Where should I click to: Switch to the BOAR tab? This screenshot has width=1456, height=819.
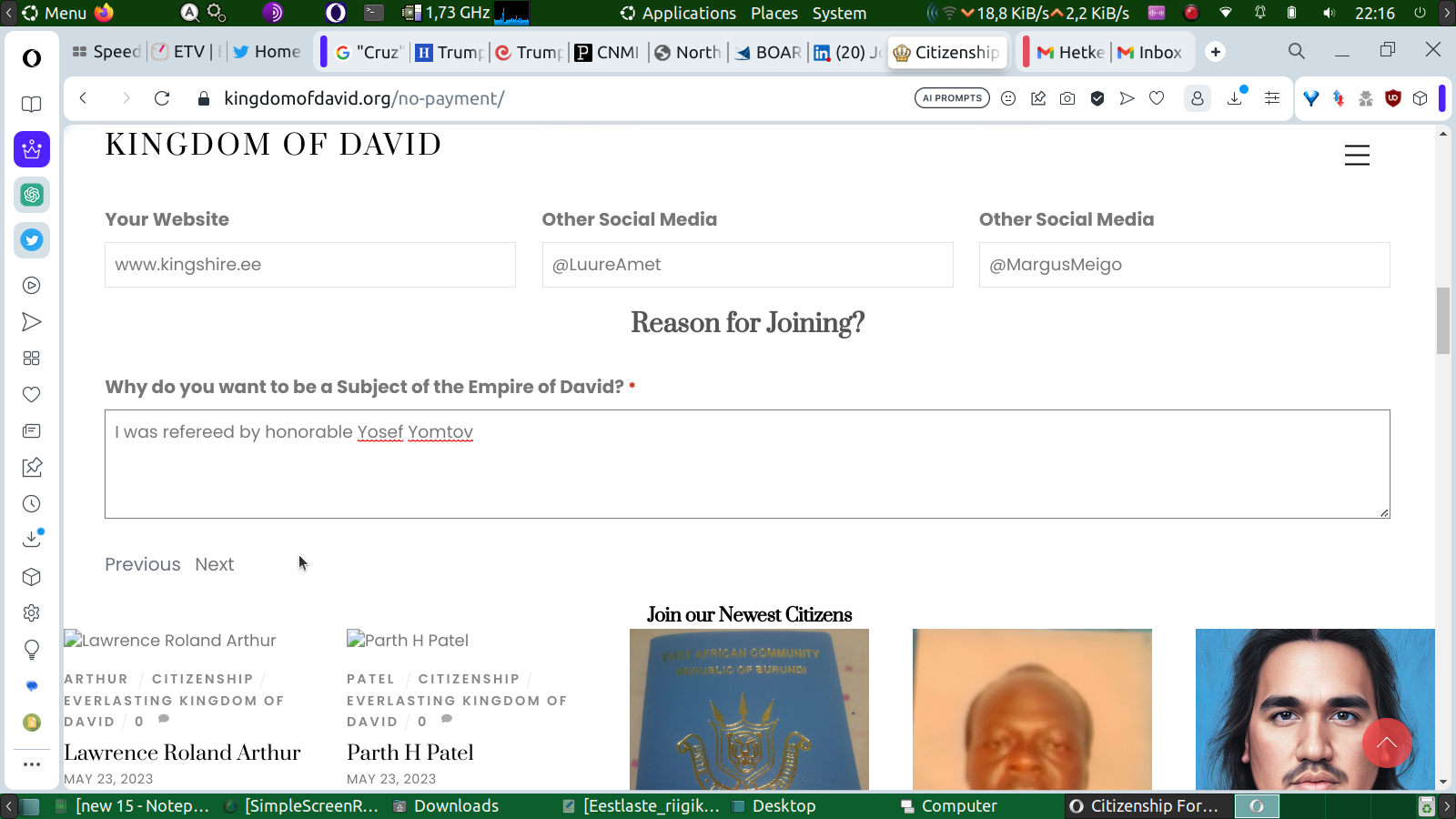[768, 52]
